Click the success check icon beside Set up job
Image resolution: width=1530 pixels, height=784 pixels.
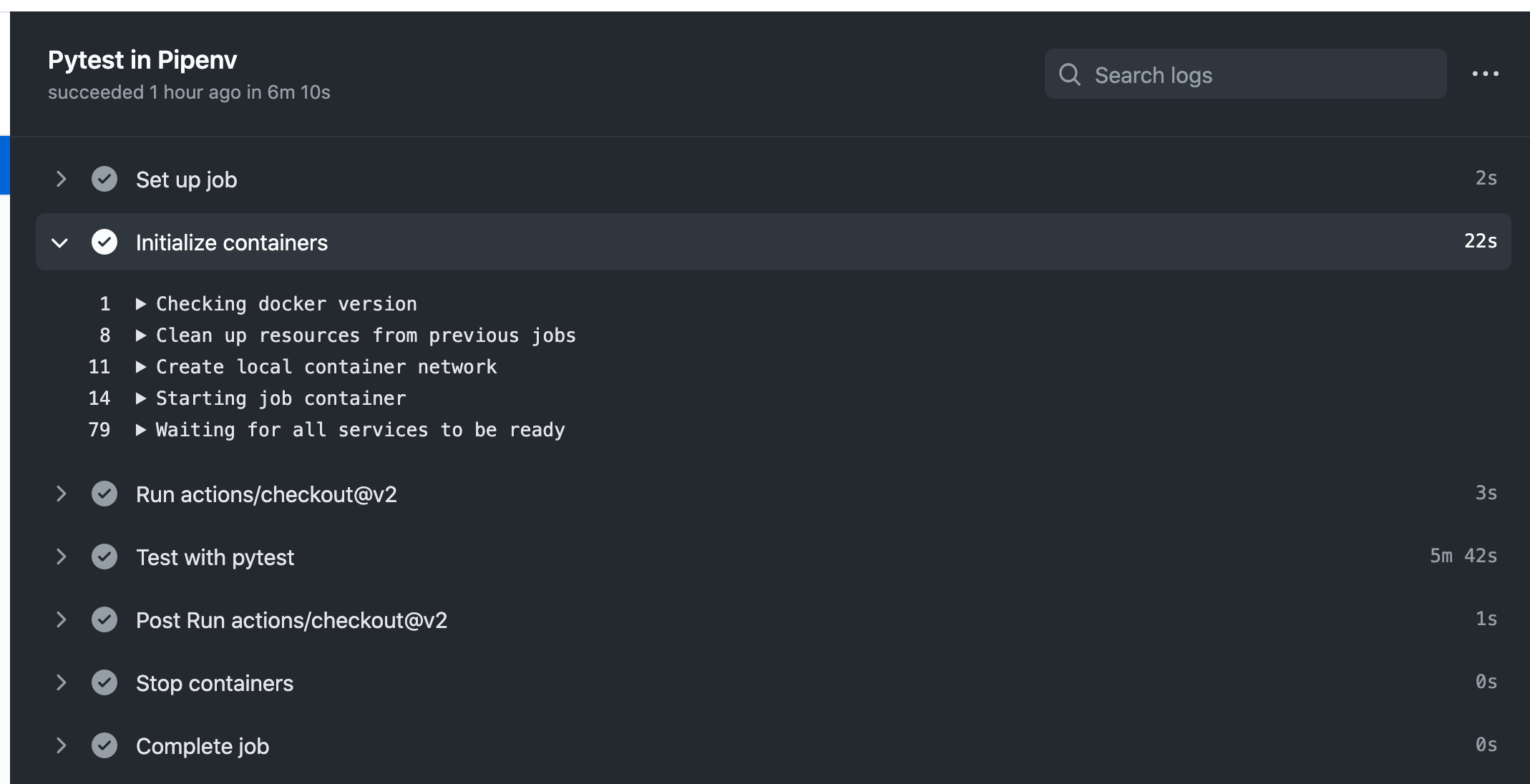click(104, 179)
